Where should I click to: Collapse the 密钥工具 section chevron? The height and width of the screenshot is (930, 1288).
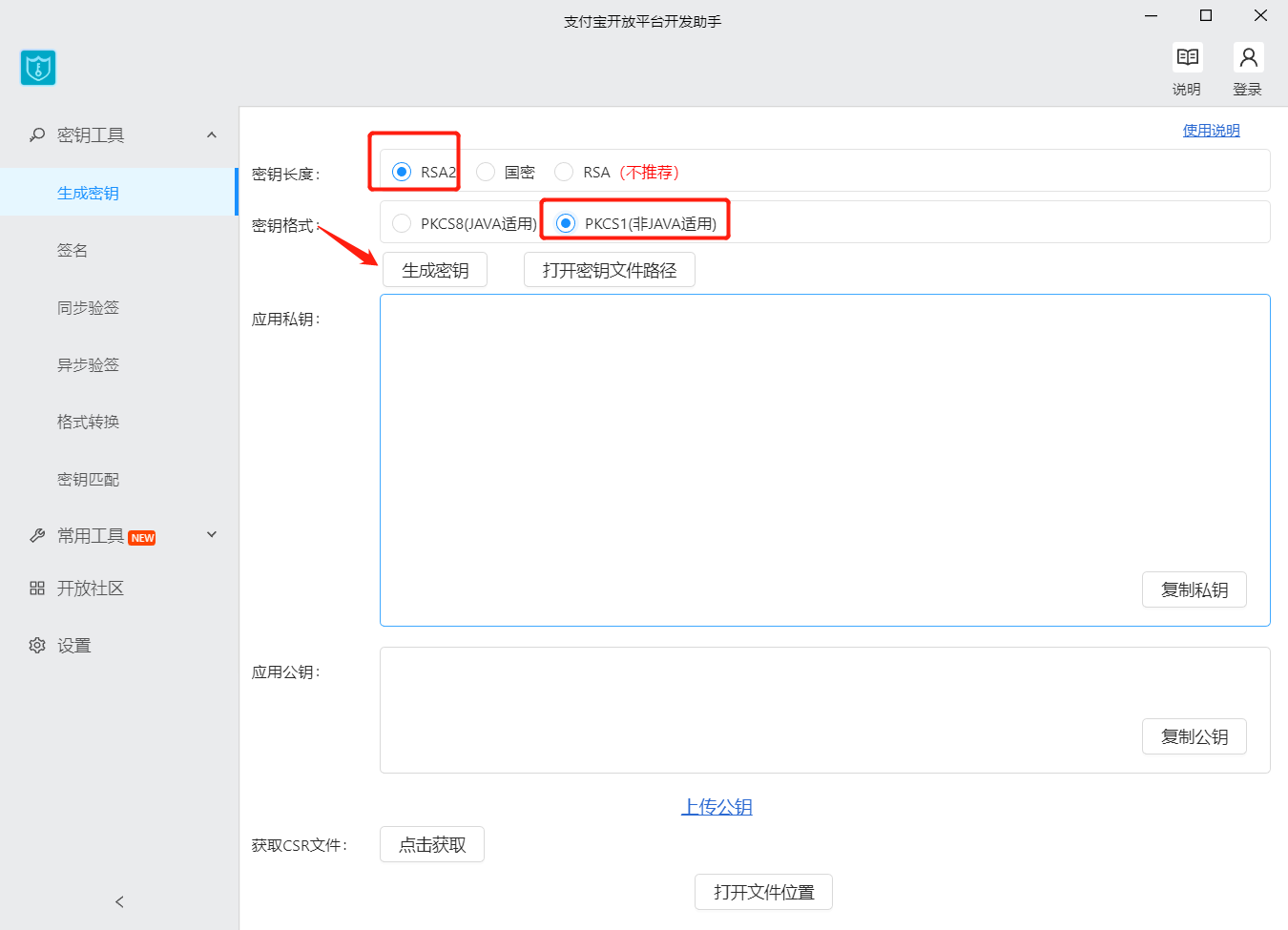tap(212, 134)
